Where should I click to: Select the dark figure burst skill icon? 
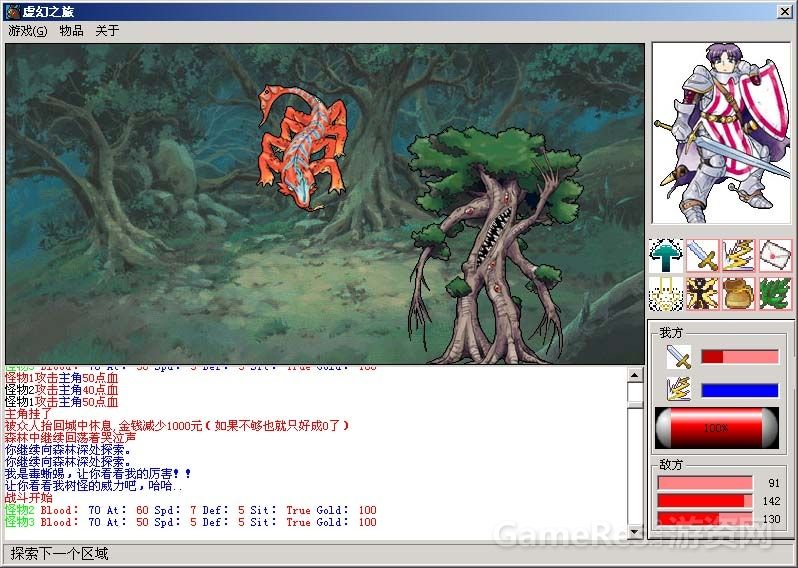click(702, 293)
